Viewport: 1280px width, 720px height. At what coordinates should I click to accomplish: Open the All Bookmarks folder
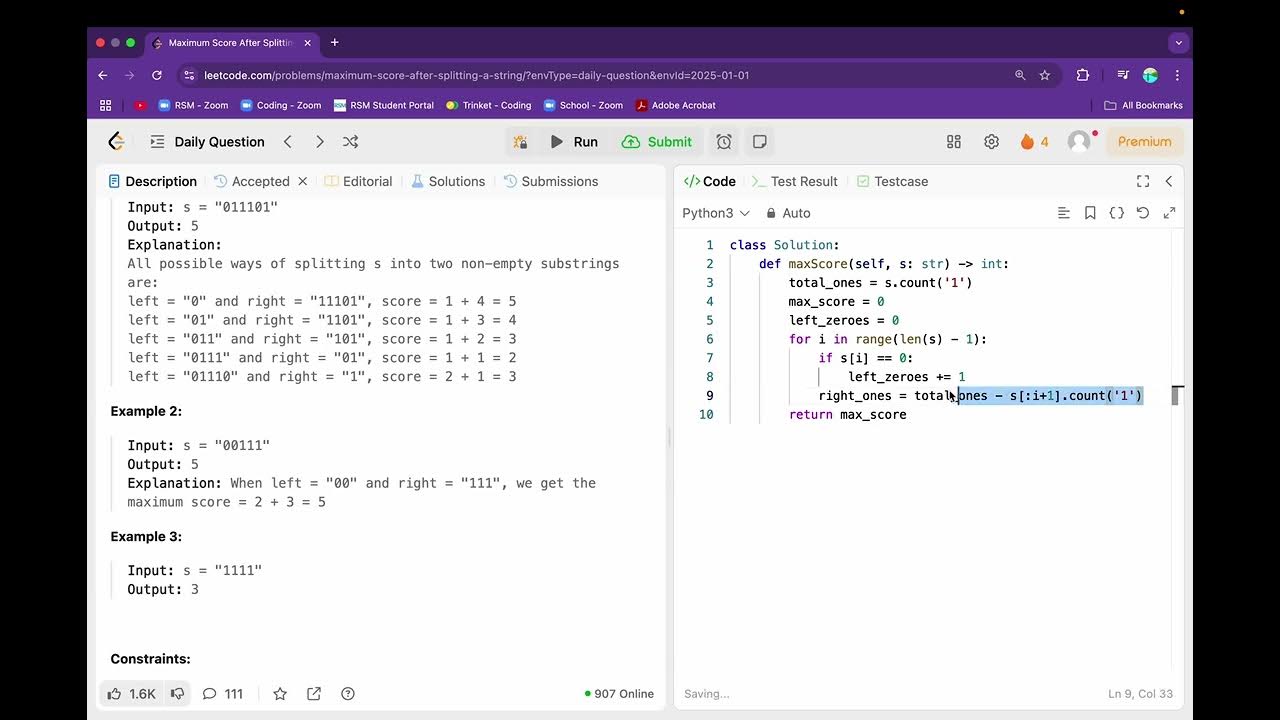tap(1144, 105)
